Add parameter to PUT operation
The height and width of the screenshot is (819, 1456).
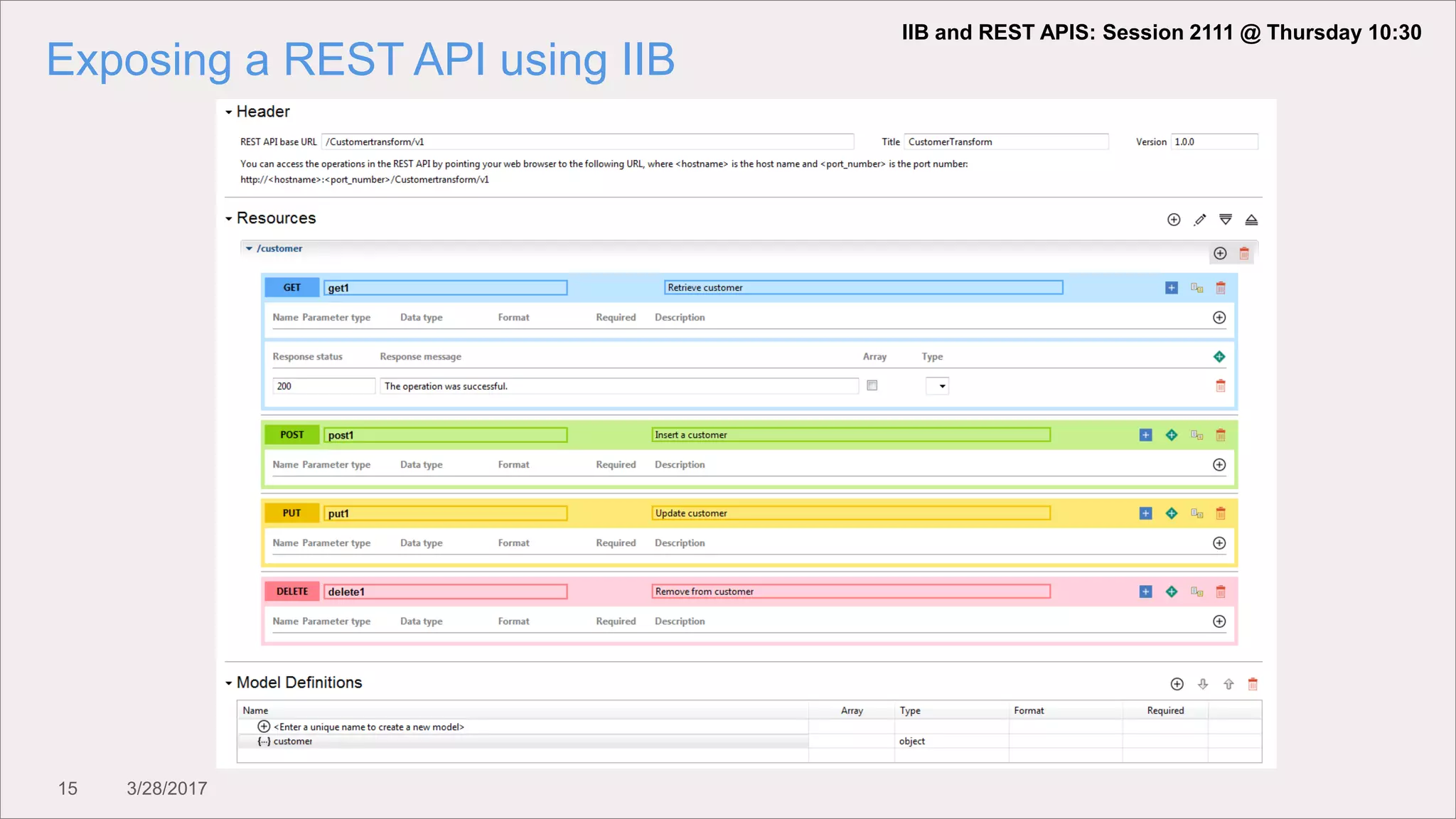click(1219, 543)
